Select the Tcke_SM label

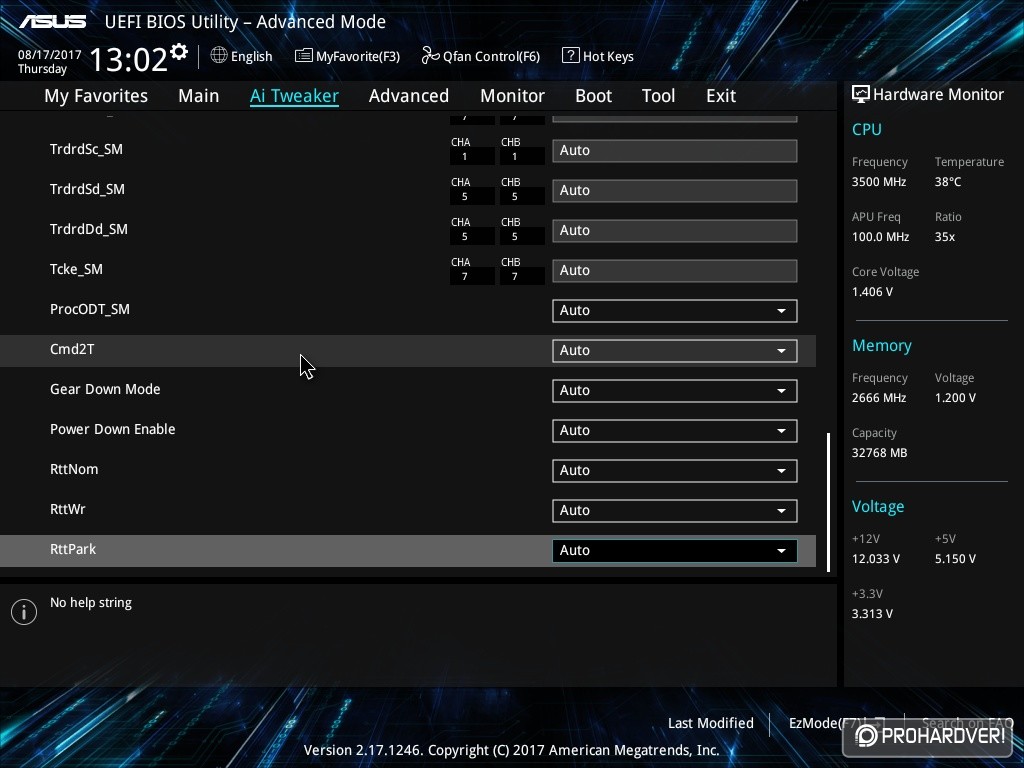pyautogui.click(x=76, y=269)
